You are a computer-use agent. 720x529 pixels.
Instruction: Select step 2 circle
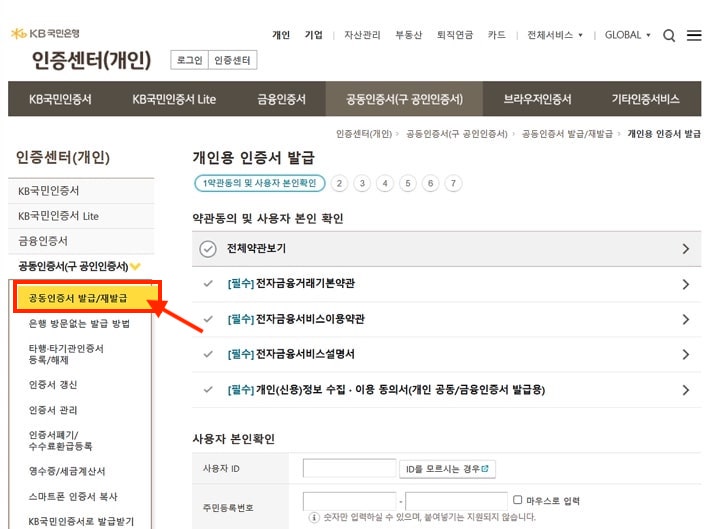[339, 184]
